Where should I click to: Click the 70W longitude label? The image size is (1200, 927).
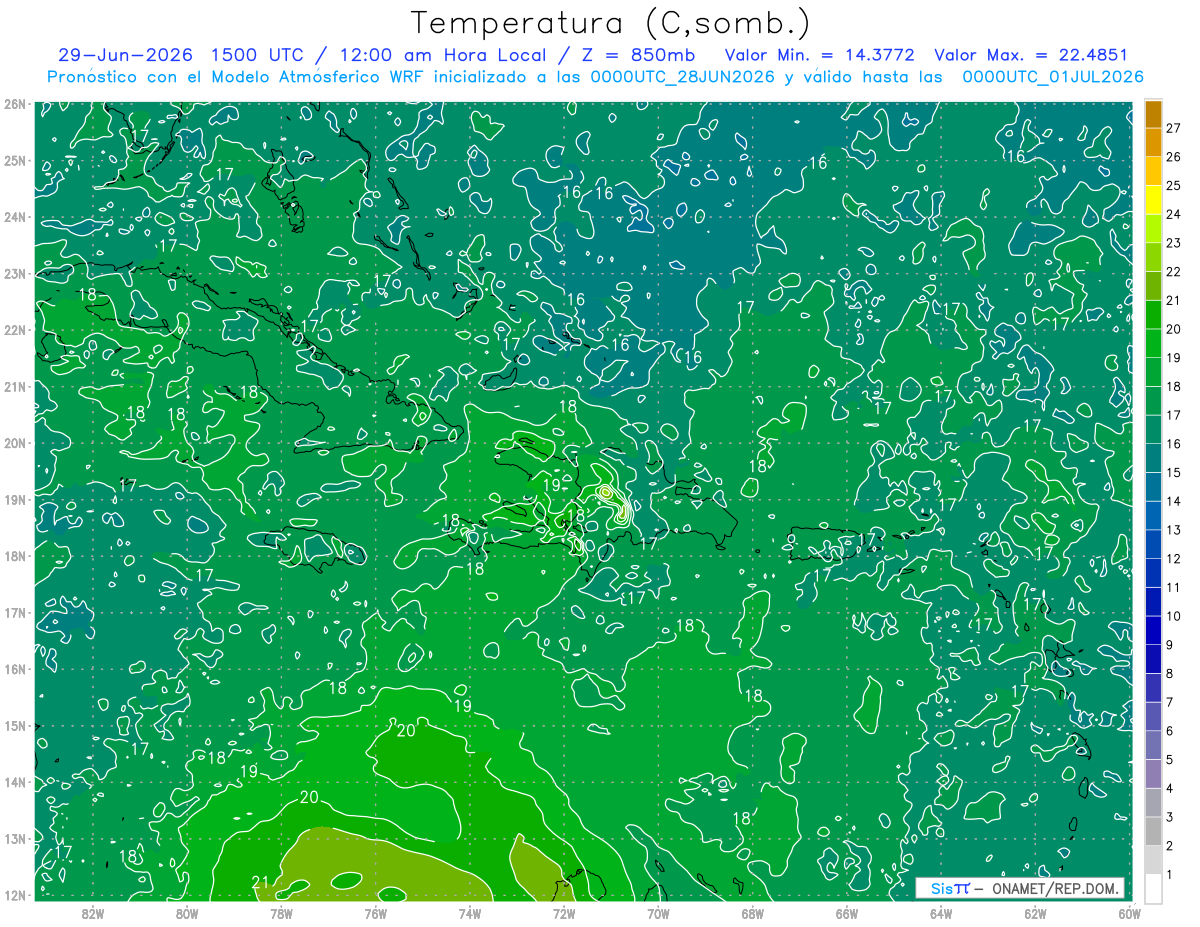(658, 913)
